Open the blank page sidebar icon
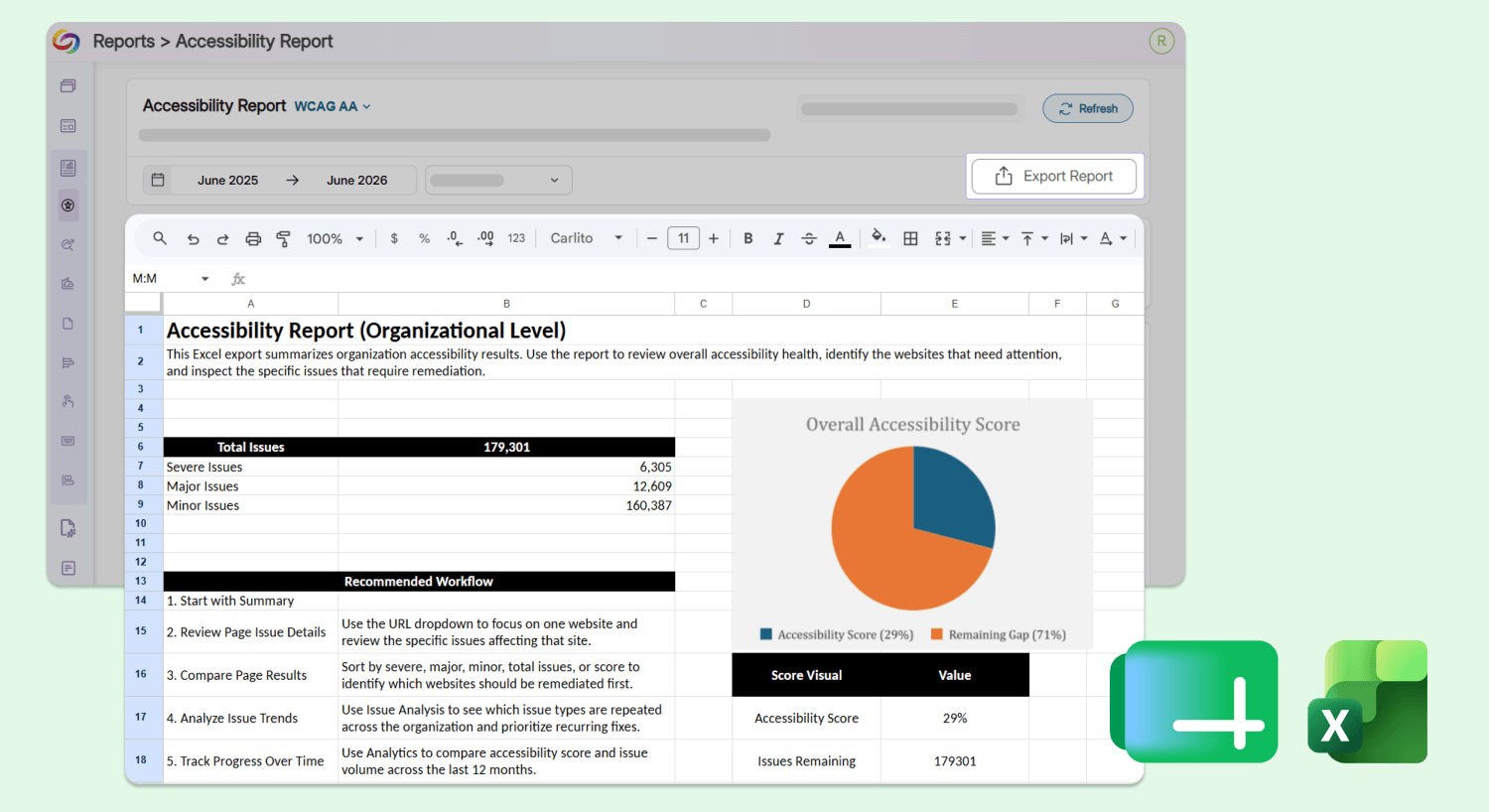The image size is (1489, 812). click(68, 324)
